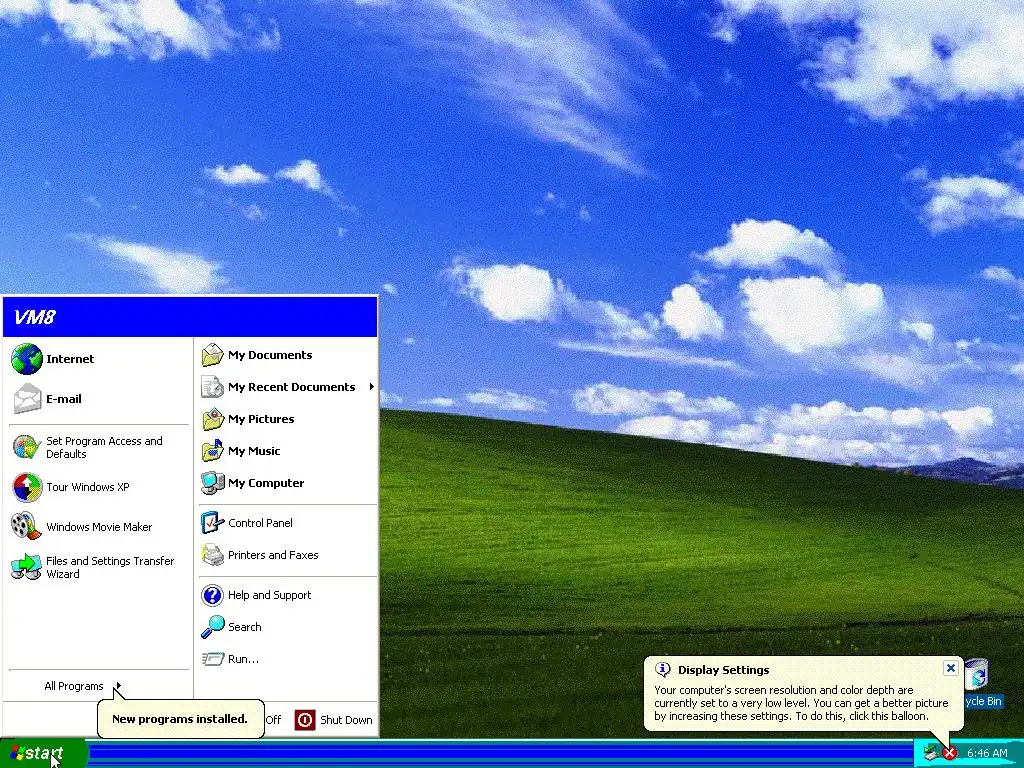Image resolution: width=1024 pixels, height=768 pixels.
Task: Click the Help and Support label
Action: 269,595
